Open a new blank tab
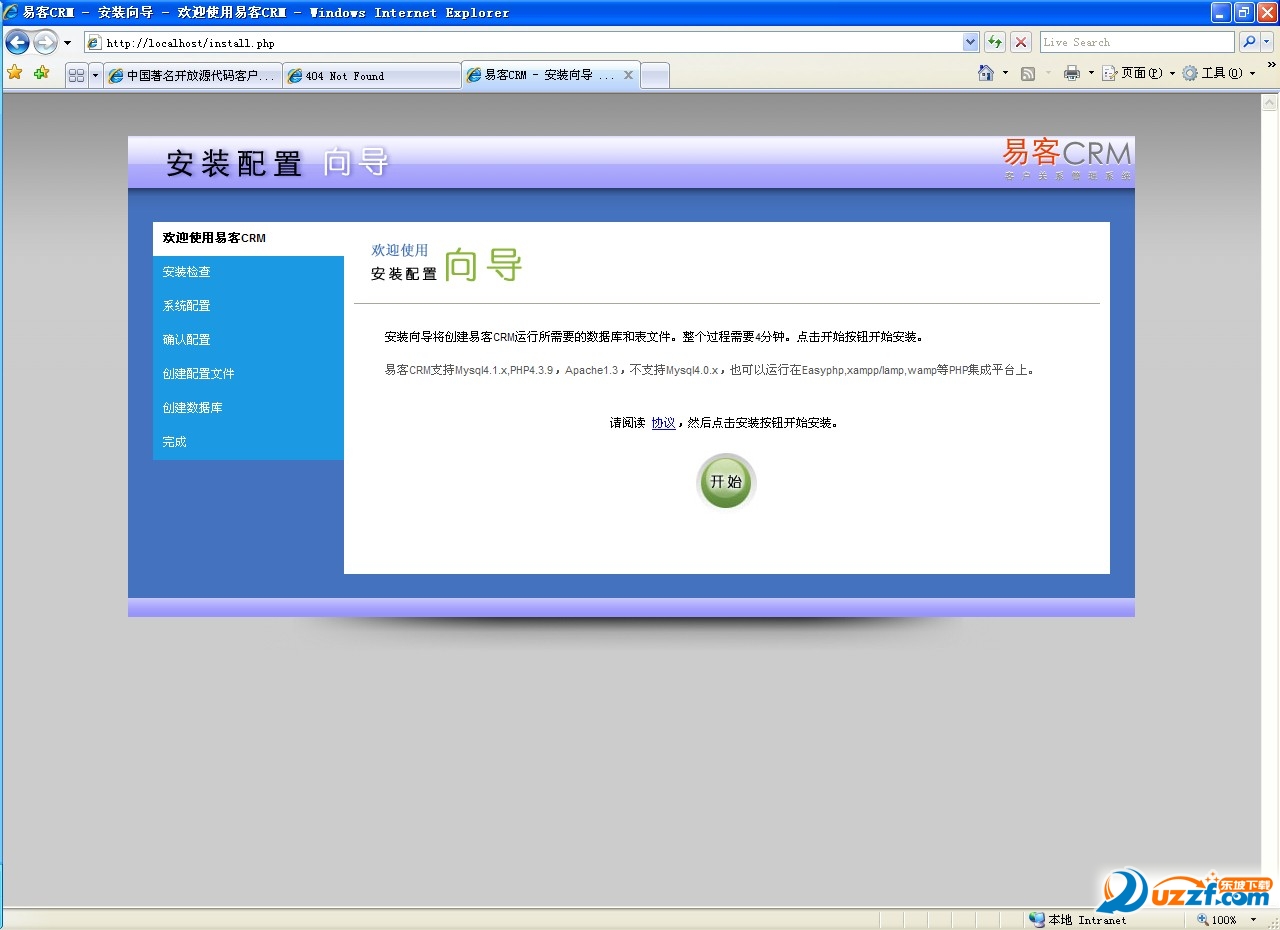 pos(655,76)
